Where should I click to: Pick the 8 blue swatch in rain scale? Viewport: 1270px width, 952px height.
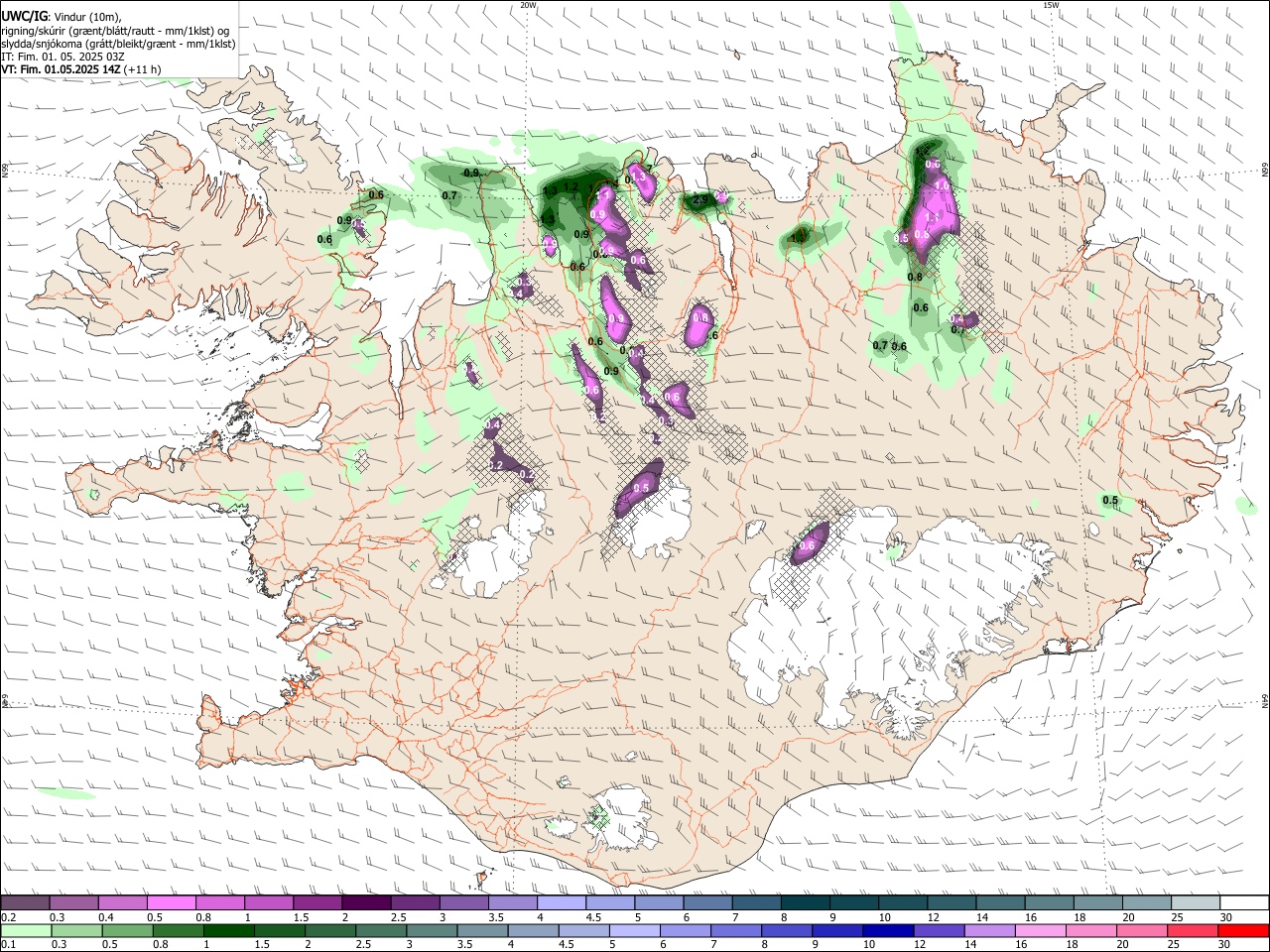(787, 931)
